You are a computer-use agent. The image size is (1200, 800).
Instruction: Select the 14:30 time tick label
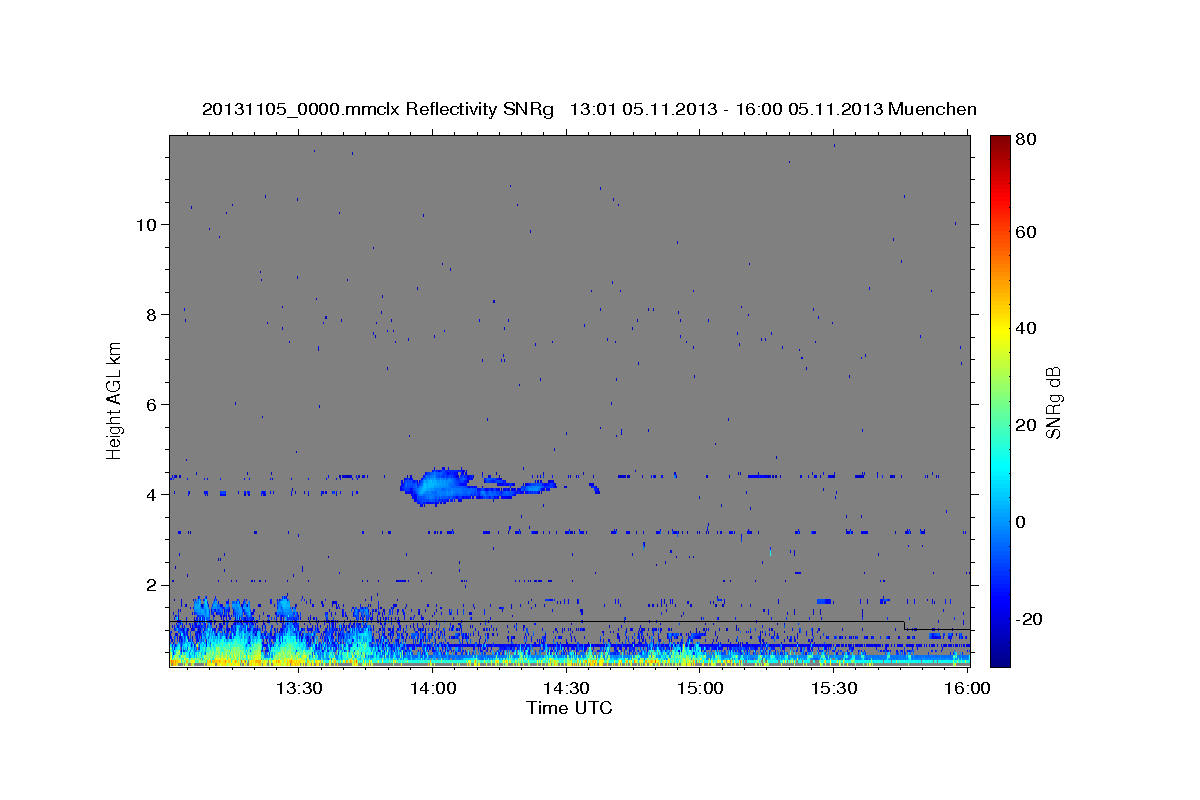coord(566,688)
